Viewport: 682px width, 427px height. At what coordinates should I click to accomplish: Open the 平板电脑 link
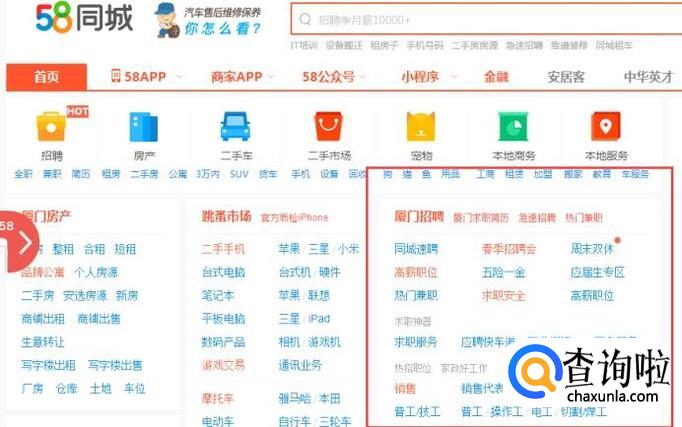click(223, 319)
